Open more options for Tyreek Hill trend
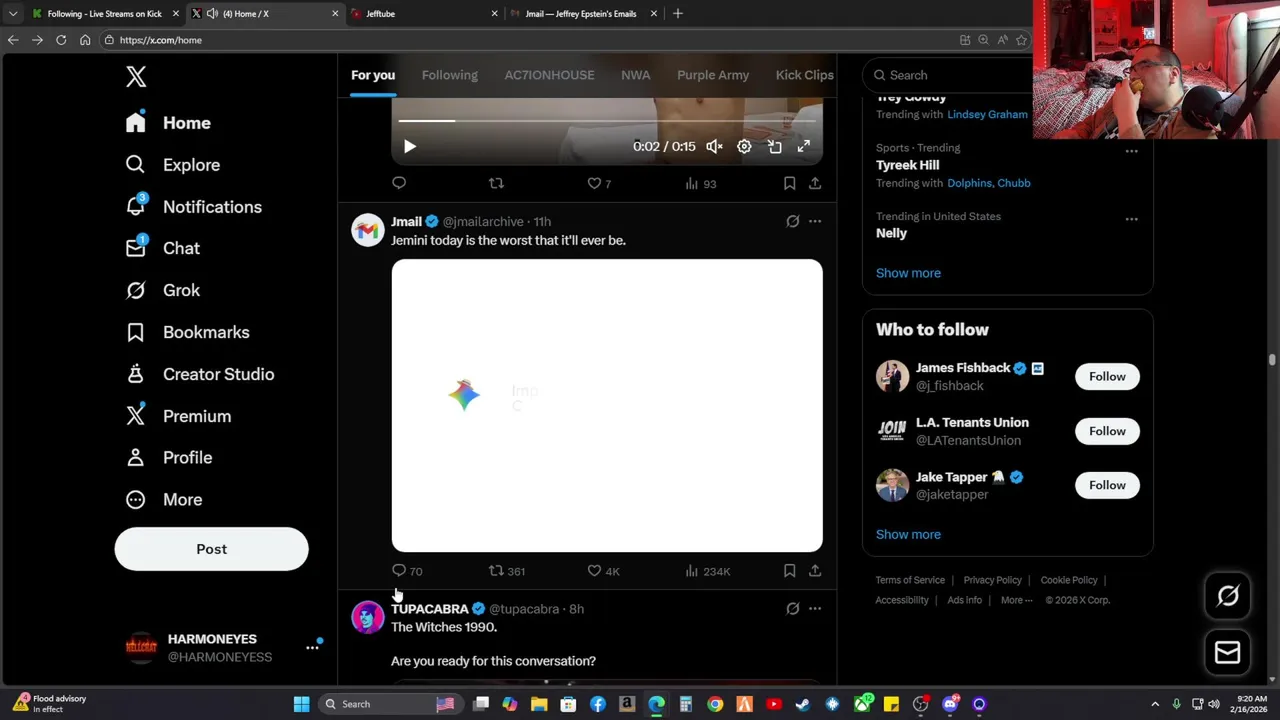1280x720 pixels. (1131, 151)
